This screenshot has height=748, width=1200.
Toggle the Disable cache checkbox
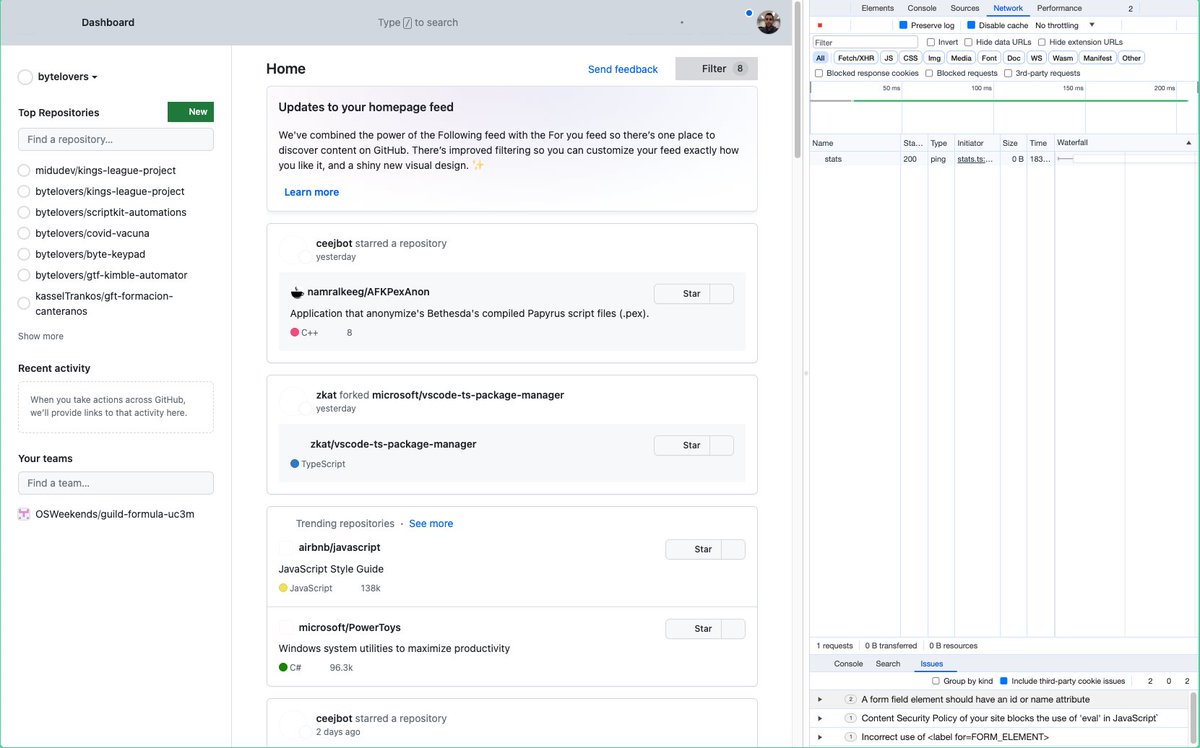tap(971, 25)
